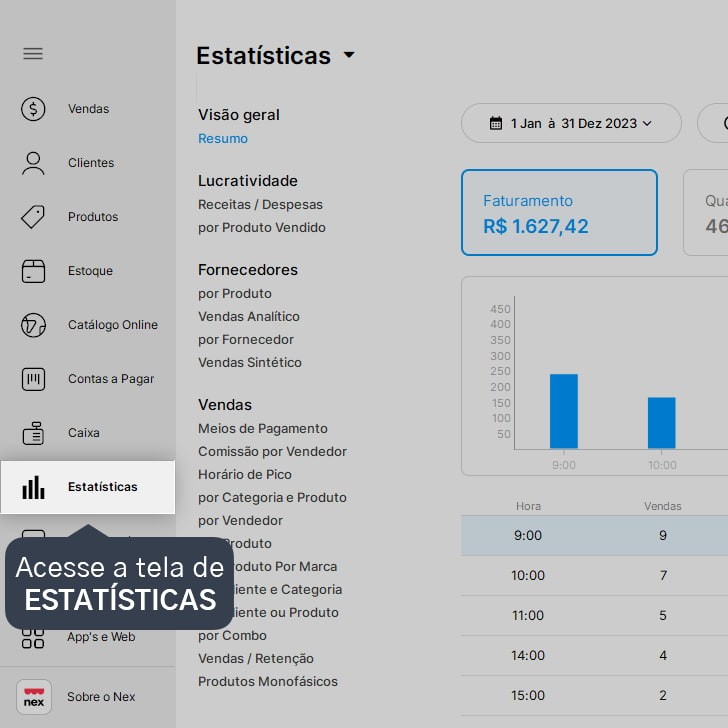Click the Caixa register icon

tap(33, 433)
